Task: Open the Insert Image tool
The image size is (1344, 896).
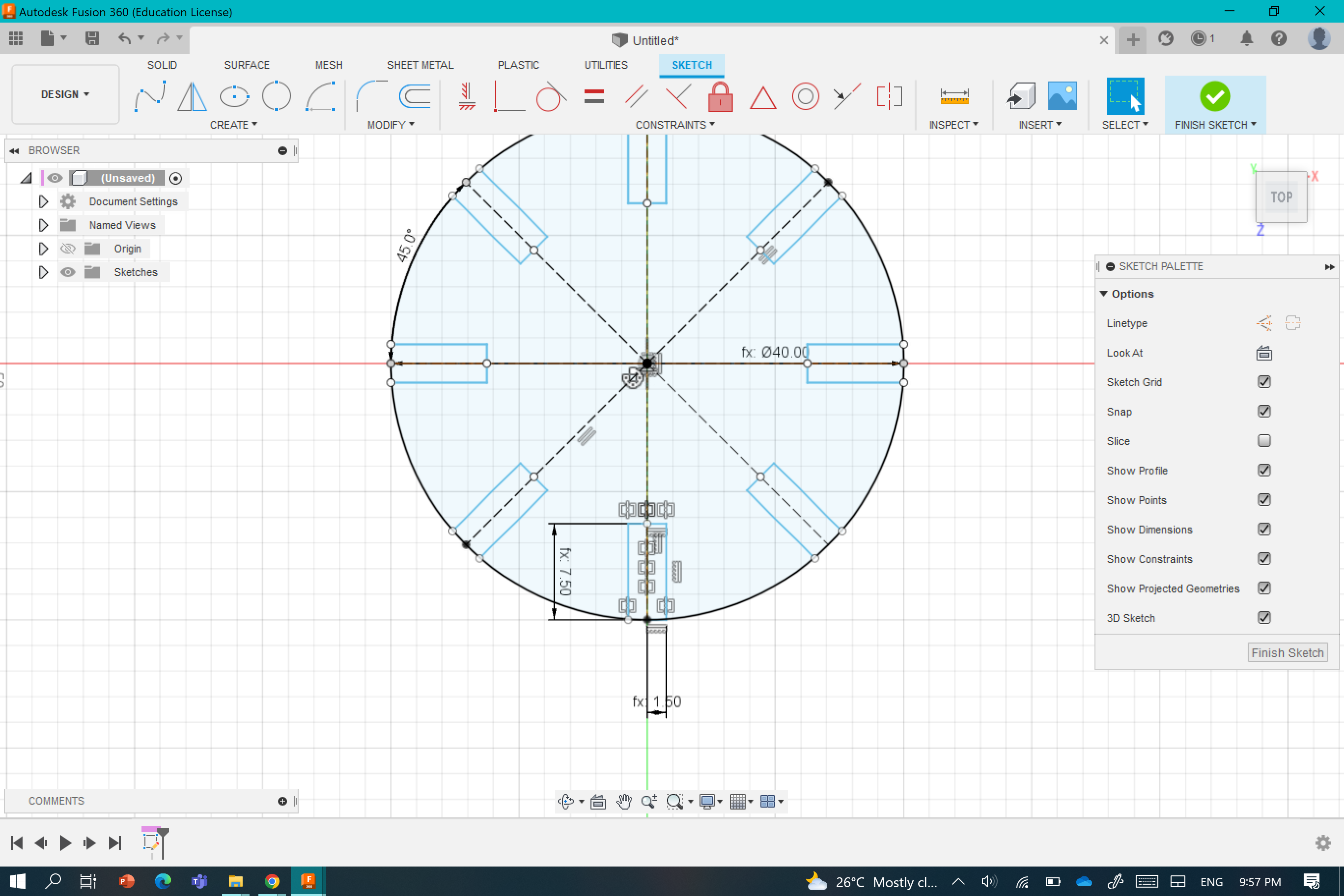Action: [x=1062, y=96]
